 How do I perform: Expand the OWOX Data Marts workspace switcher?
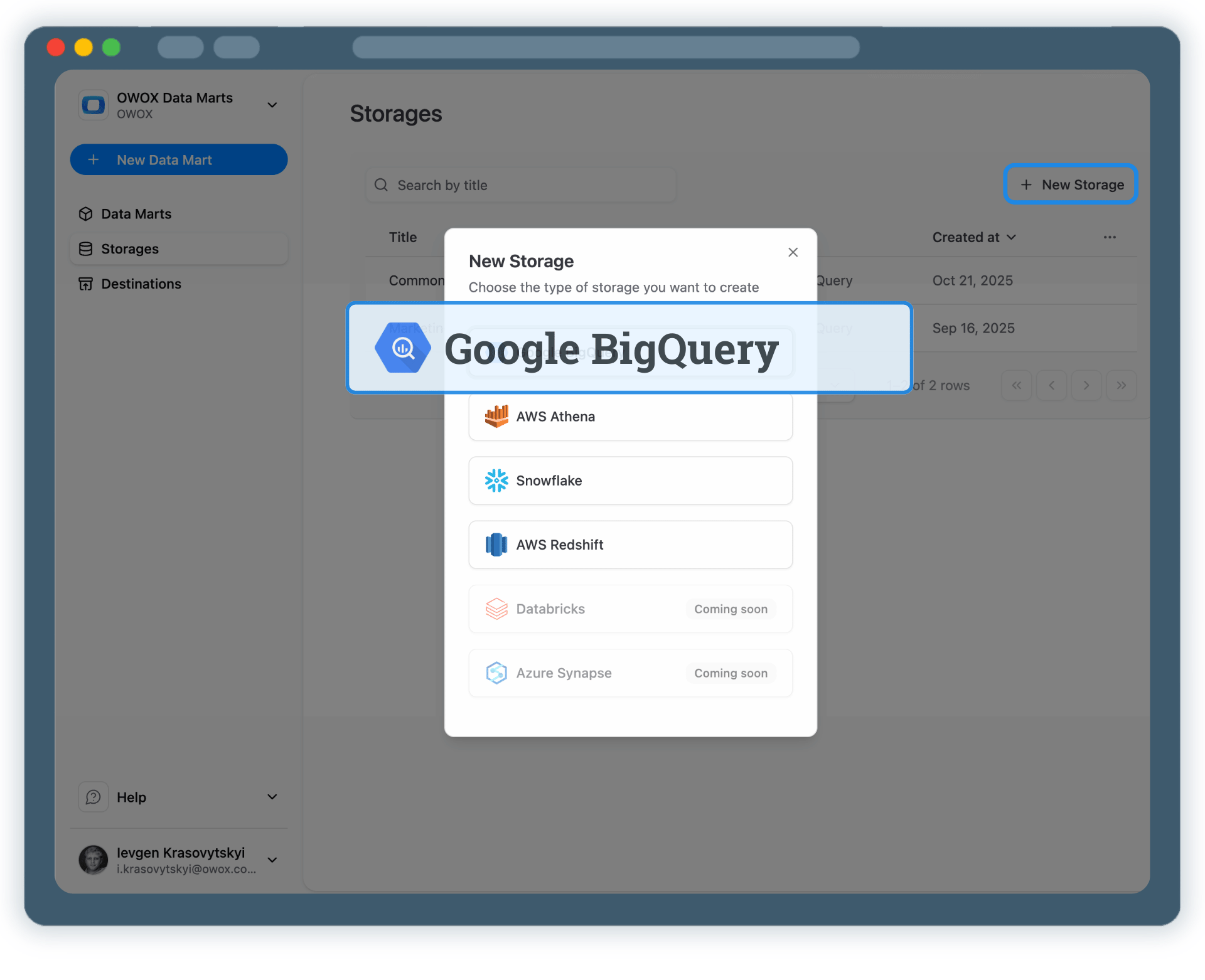pos(272,104)
